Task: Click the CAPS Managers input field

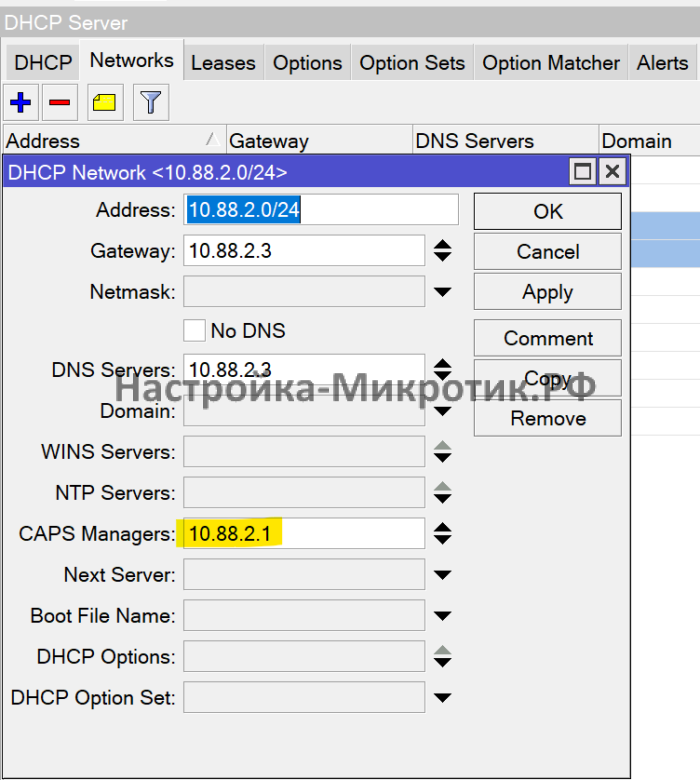Action: pos(304,534)
